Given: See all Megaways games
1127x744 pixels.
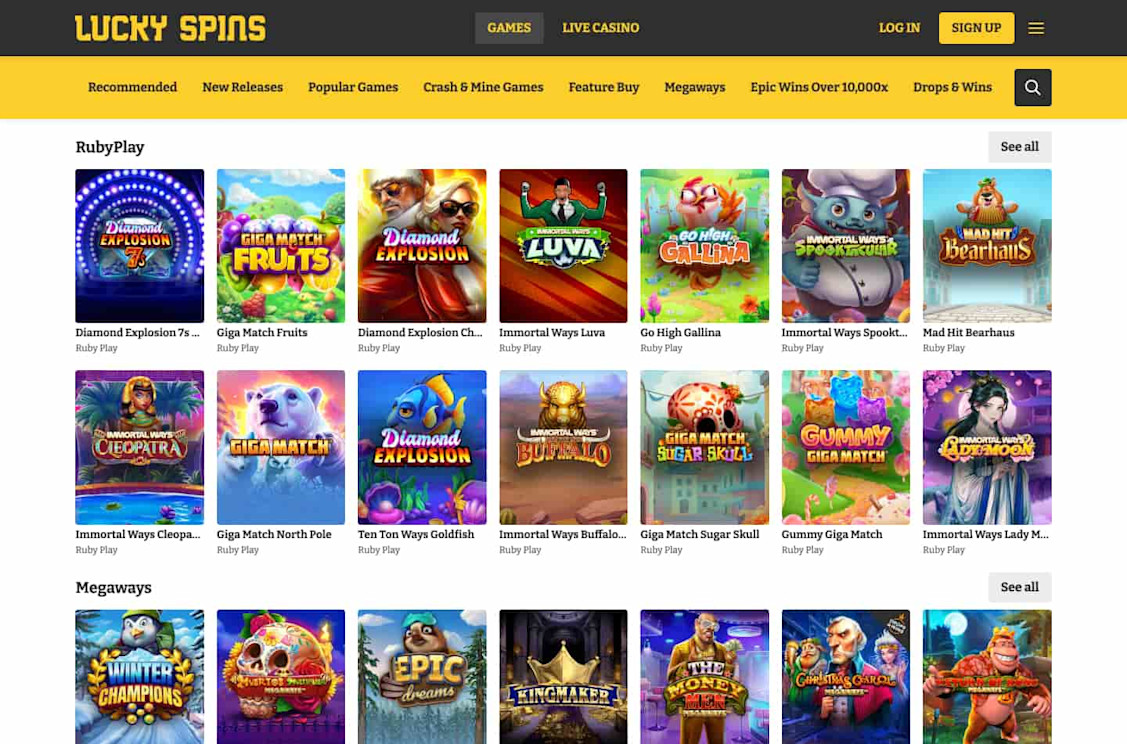Looking at the screenshot, I should 1019,587.
